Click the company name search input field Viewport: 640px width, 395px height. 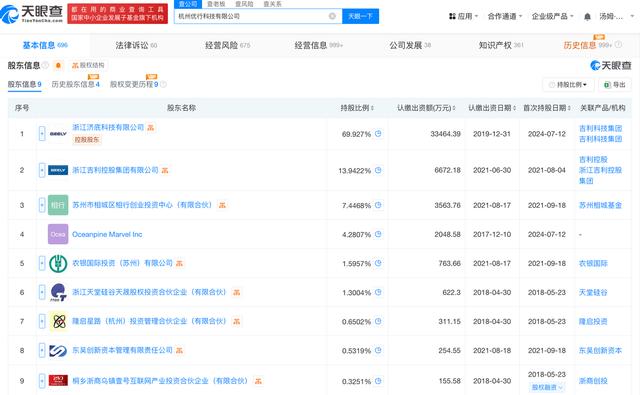(x=252, y=16)
